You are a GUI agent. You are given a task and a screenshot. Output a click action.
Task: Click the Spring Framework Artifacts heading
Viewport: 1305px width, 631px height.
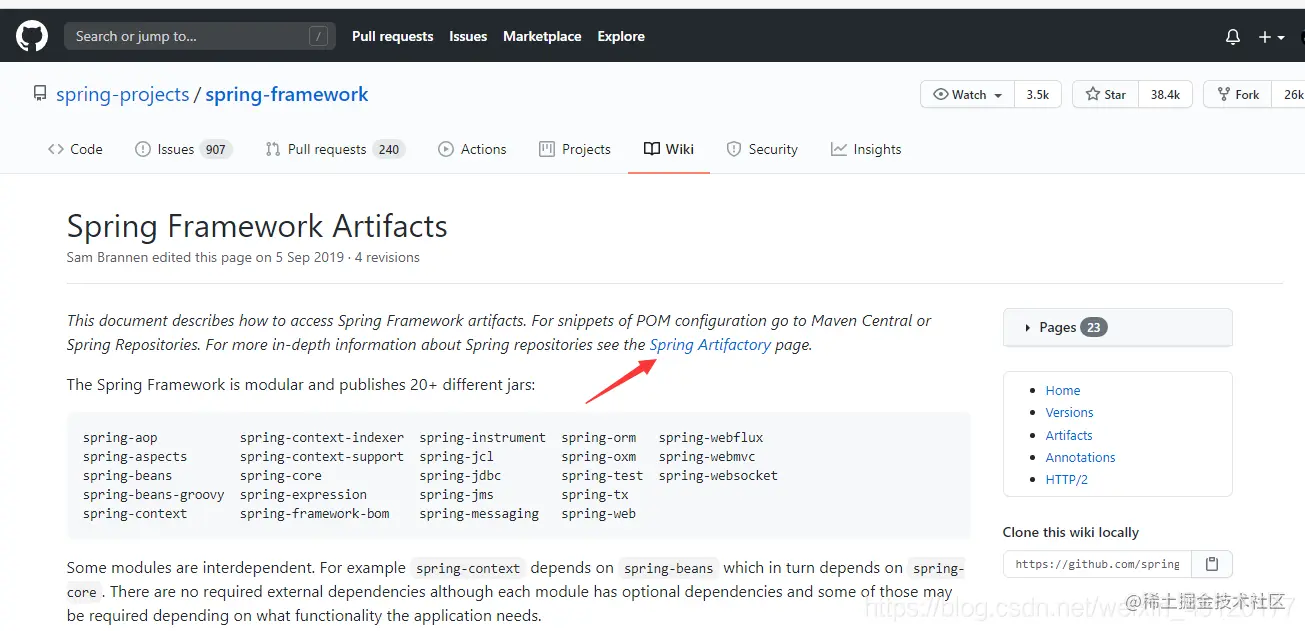257,226
